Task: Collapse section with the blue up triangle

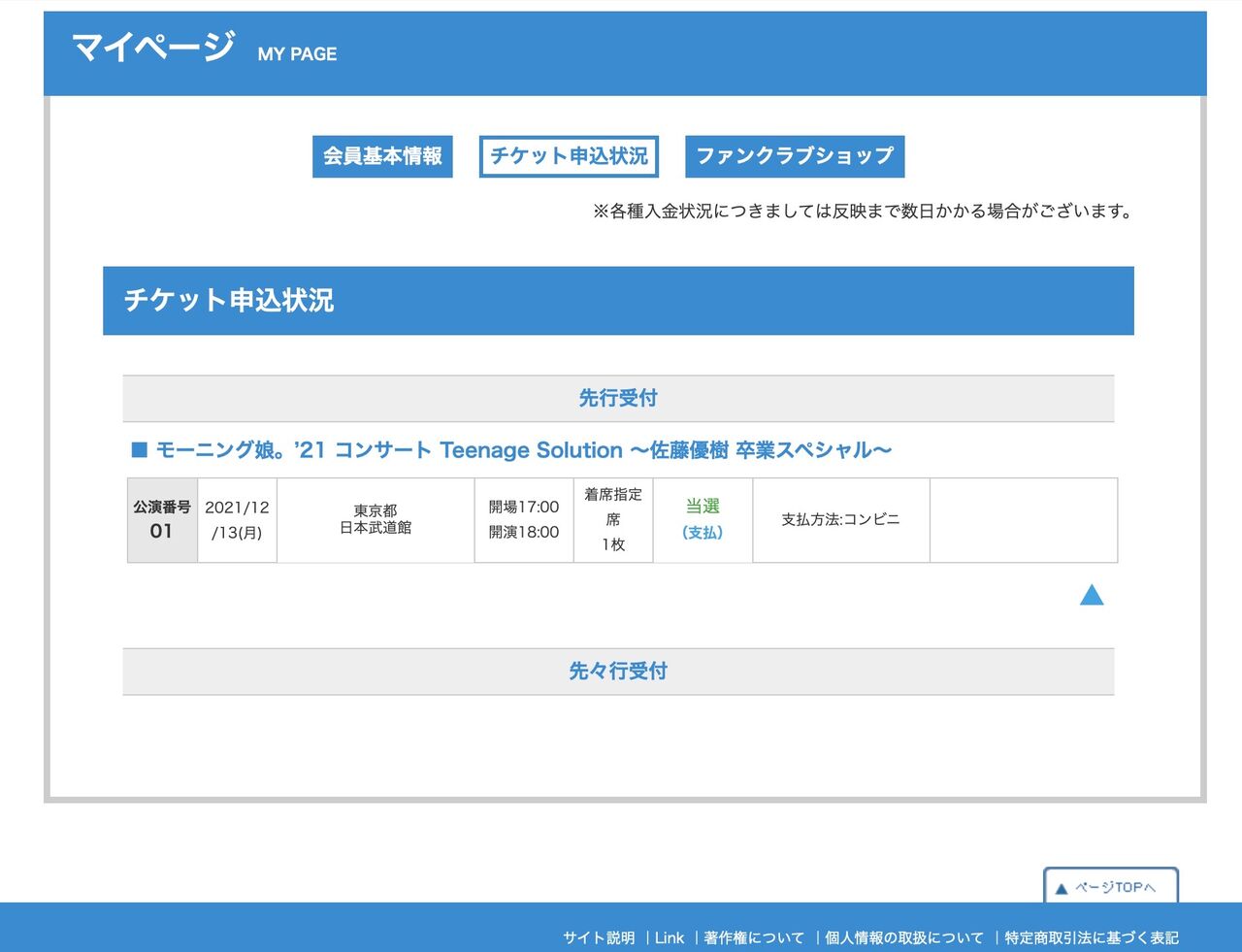Action: point(1092,595)
